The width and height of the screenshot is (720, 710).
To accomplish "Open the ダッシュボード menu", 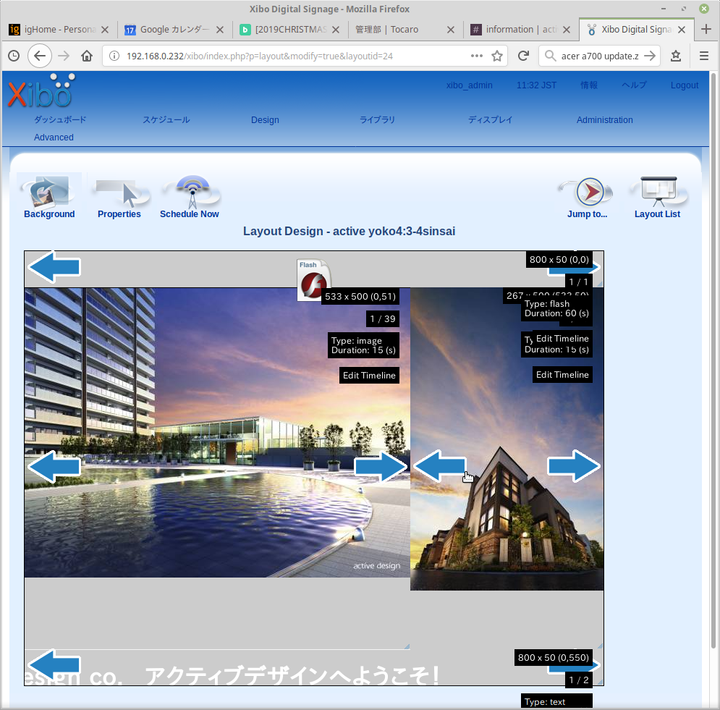I will click(x=60, y=120).
